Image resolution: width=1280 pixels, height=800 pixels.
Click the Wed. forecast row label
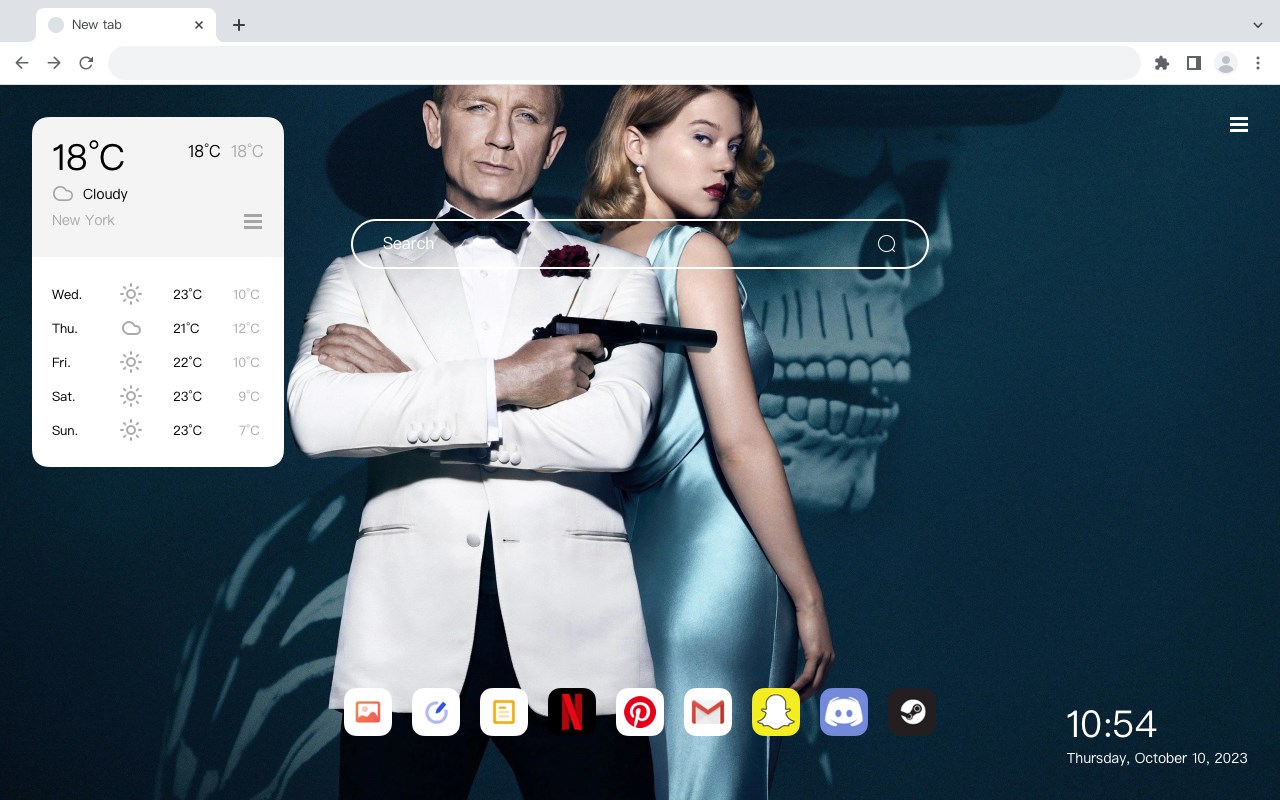[x=67, y=294]
